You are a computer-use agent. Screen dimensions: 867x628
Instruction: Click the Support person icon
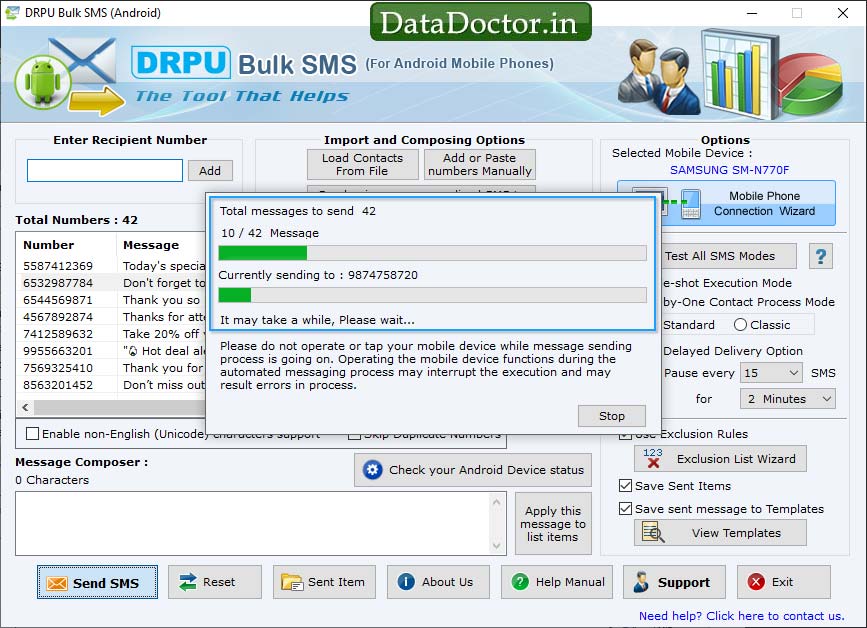pyautogui.click(x=641, y=582)
